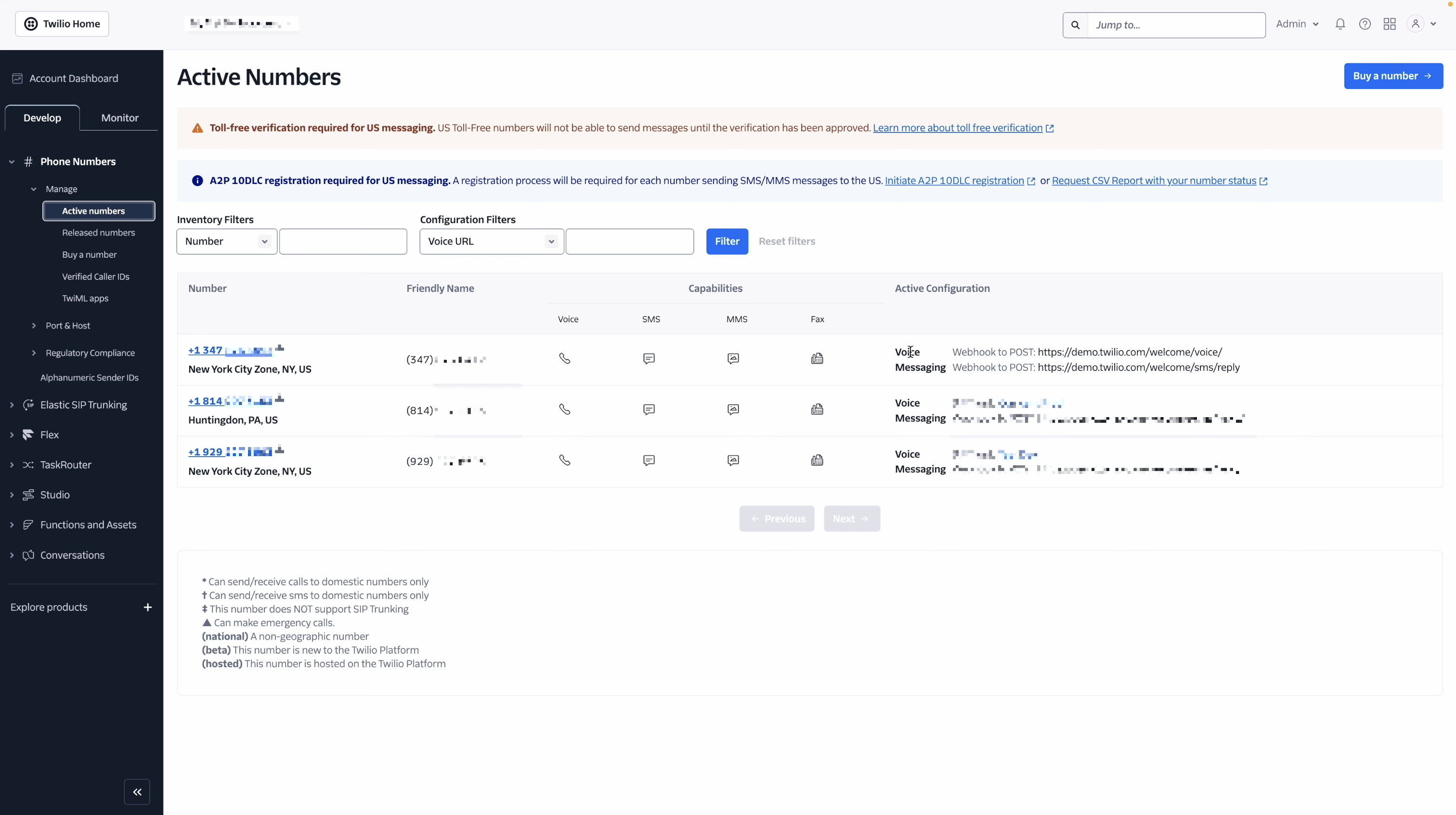Open the Number inventory filter dropdown

pos(227,241)
